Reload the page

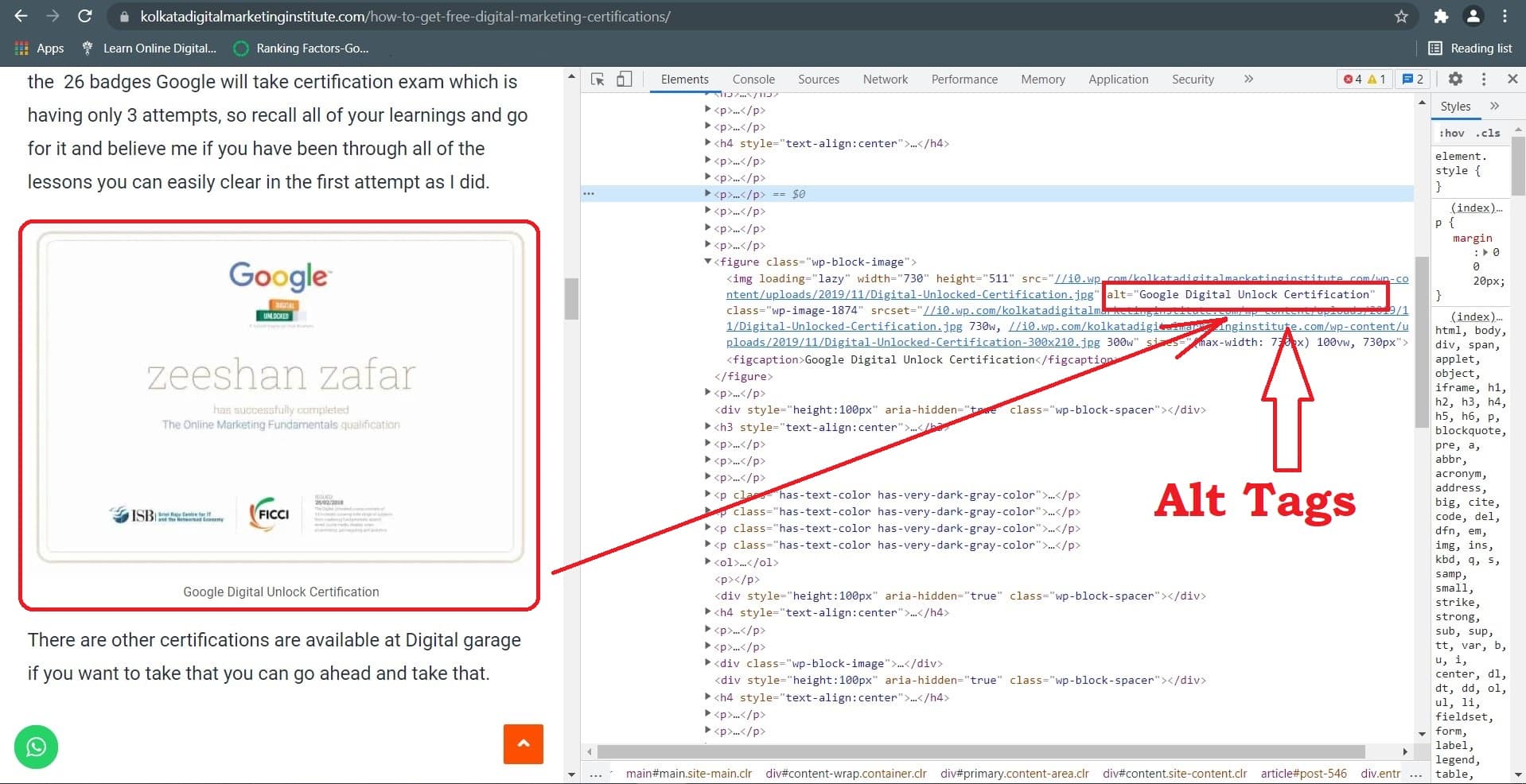pyautogui.click(x=85, y=17)
